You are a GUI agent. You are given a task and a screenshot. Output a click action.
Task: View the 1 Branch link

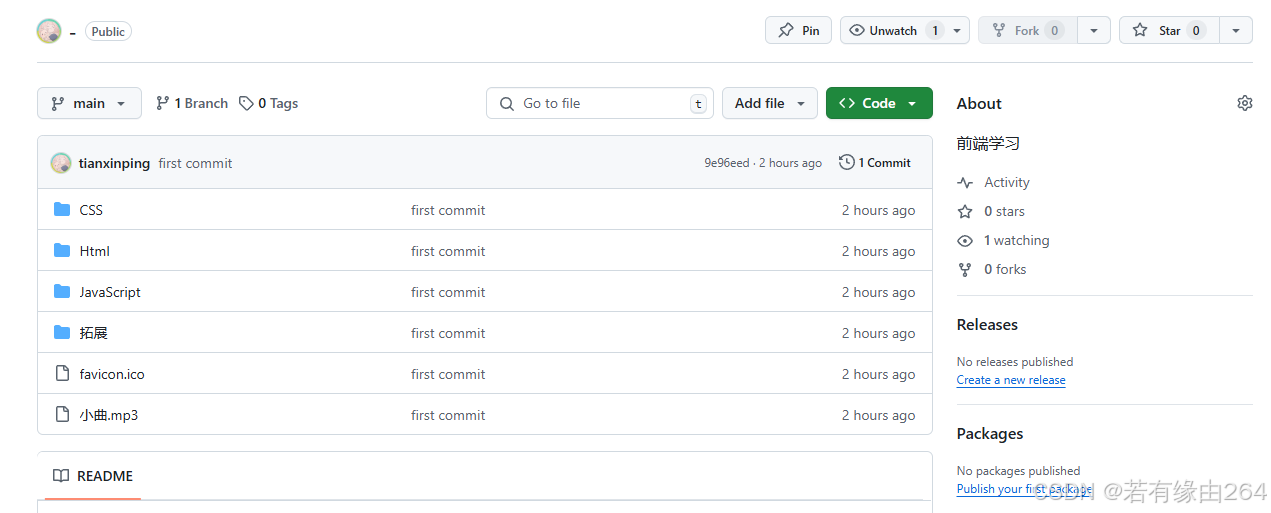(192, 103)
